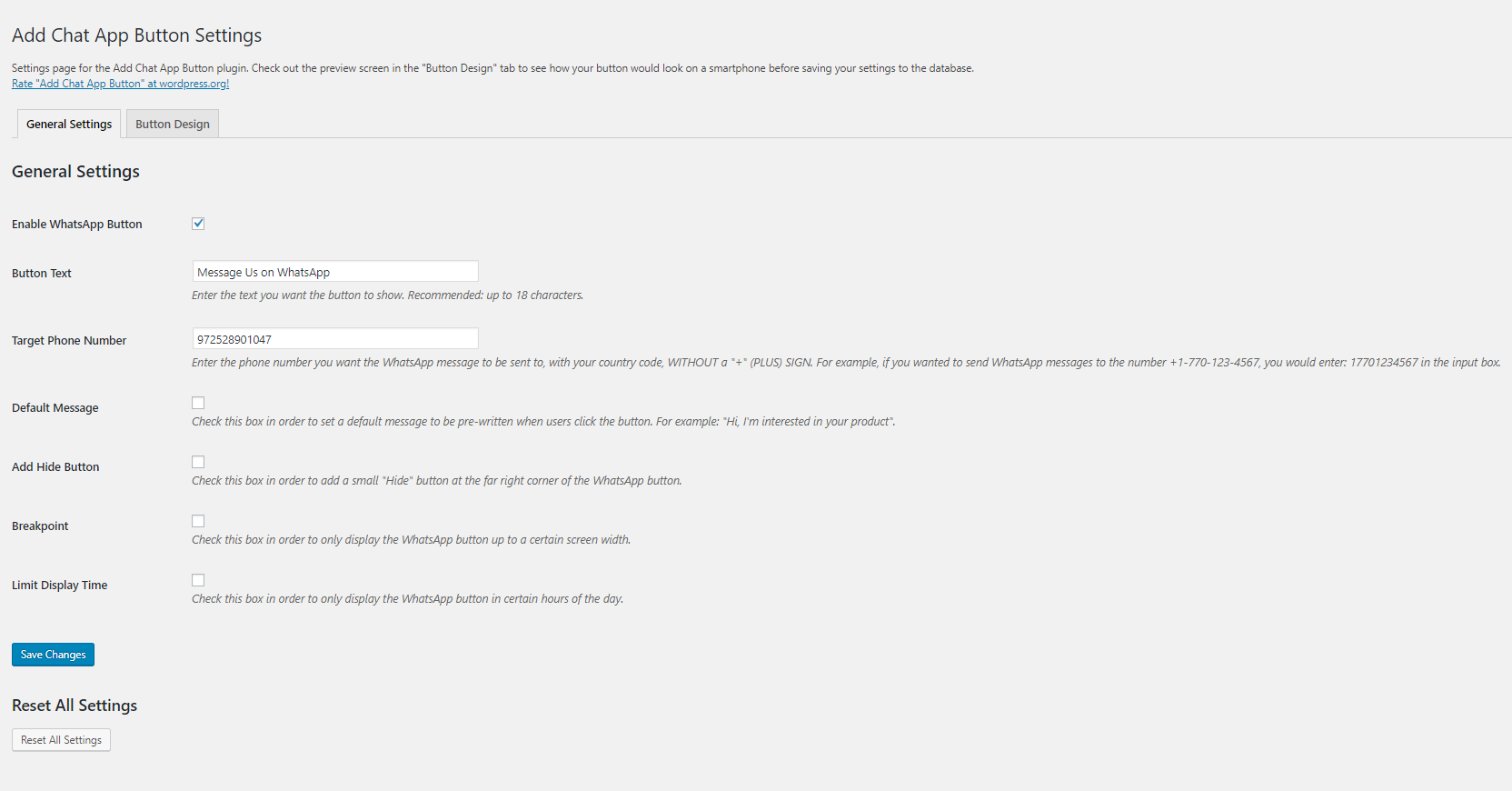
Task: Click the Default Message label text
Action: 55,408
